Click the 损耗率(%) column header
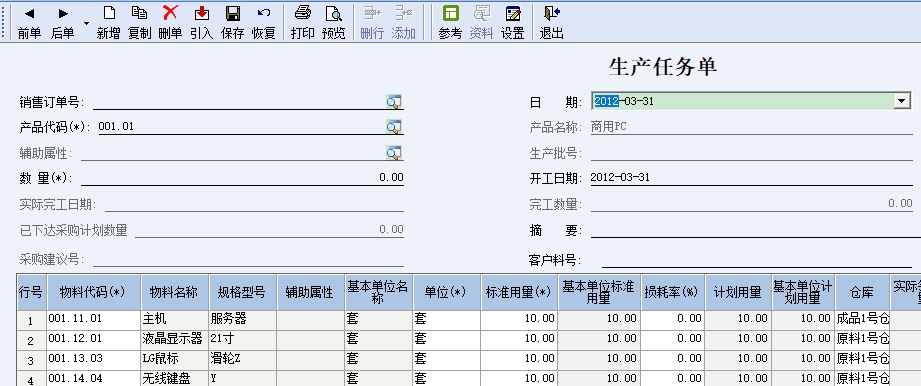The image size is (921, 386). pyautogui.click(x=672, y=292)
